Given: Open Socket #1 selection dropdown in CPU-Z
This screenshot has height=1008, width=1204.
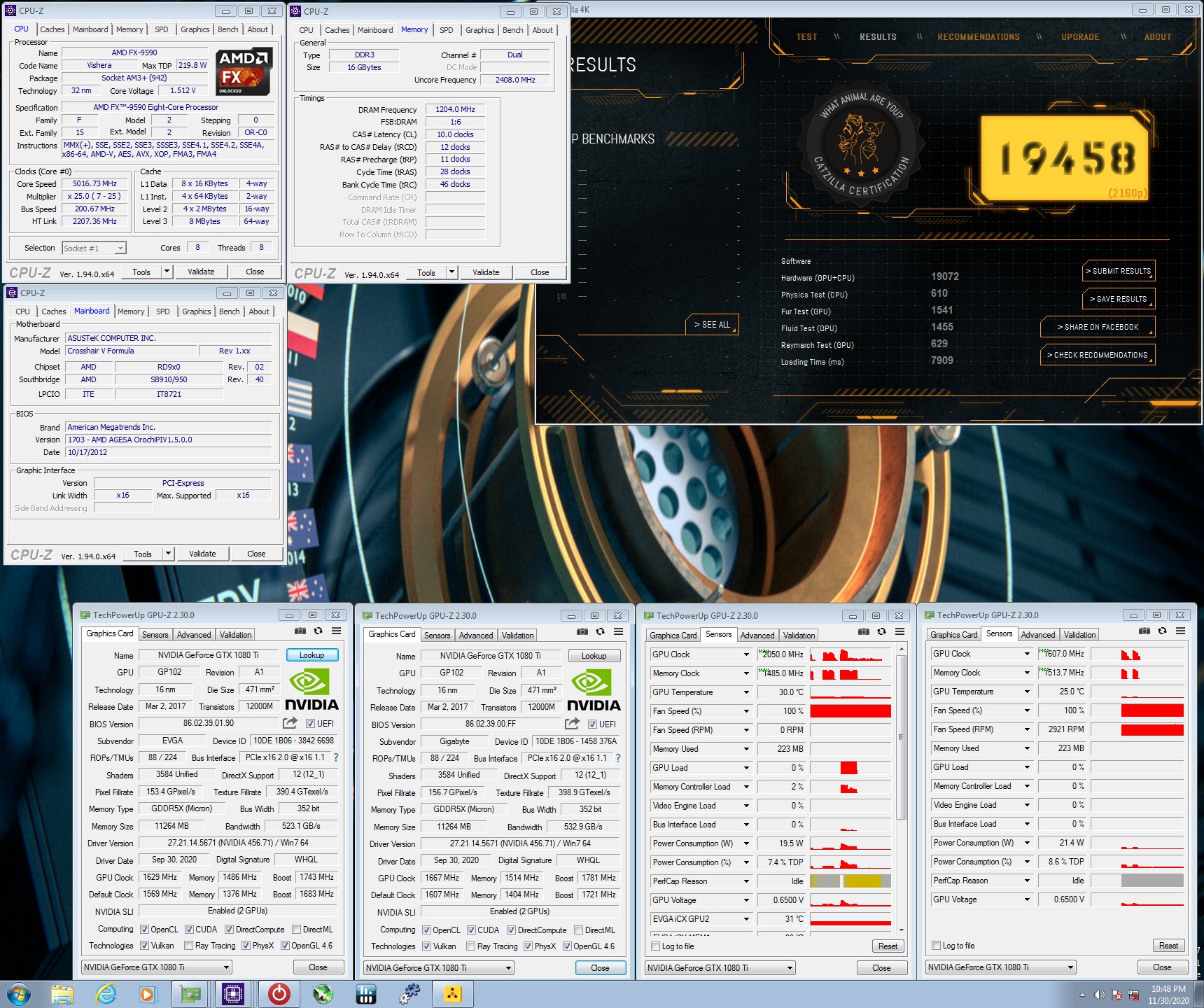Looking at the screenshot, I should (120, 248).
